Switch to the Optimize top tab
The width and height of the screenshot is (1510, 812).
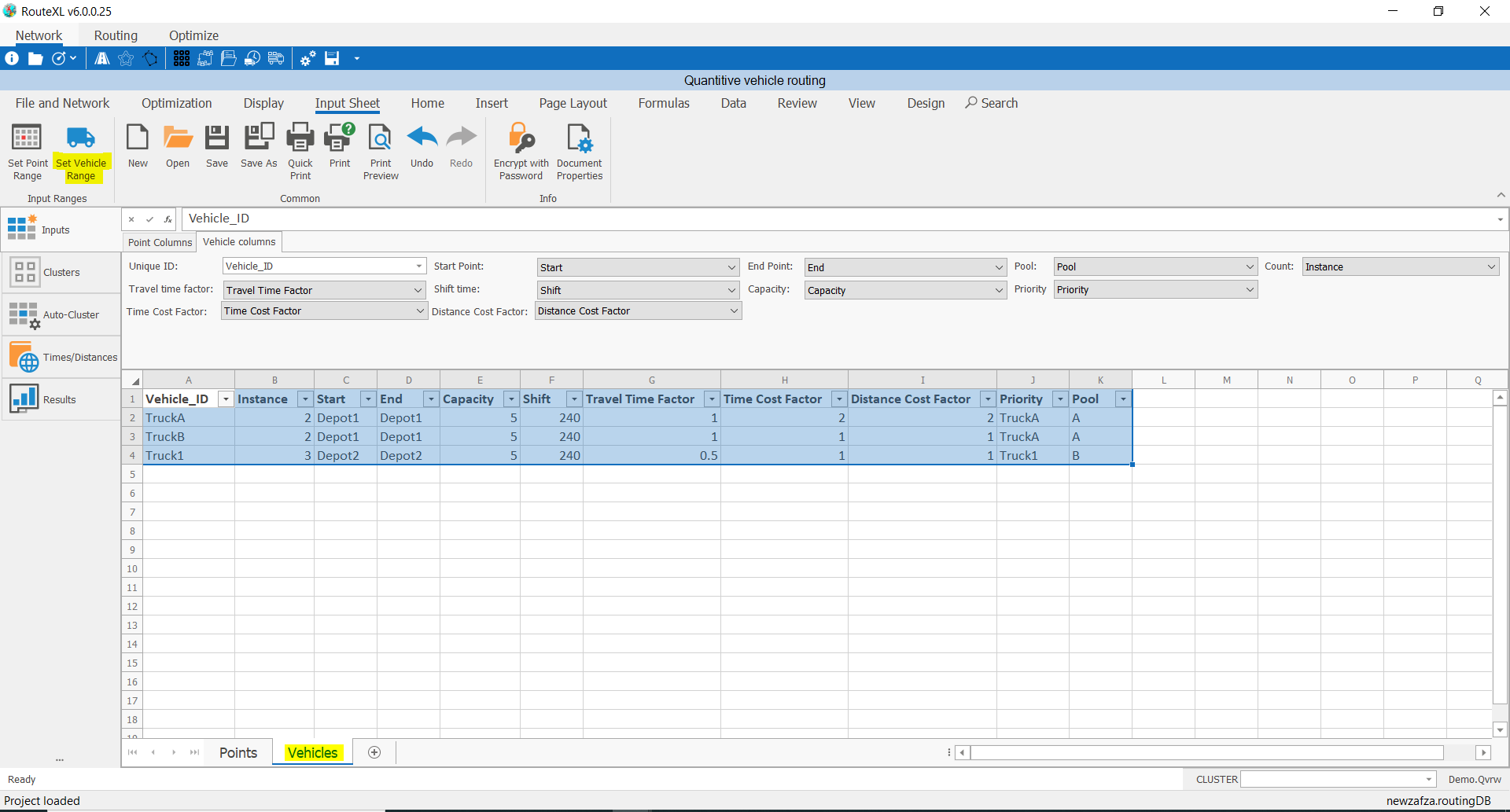tap(193, 35)
